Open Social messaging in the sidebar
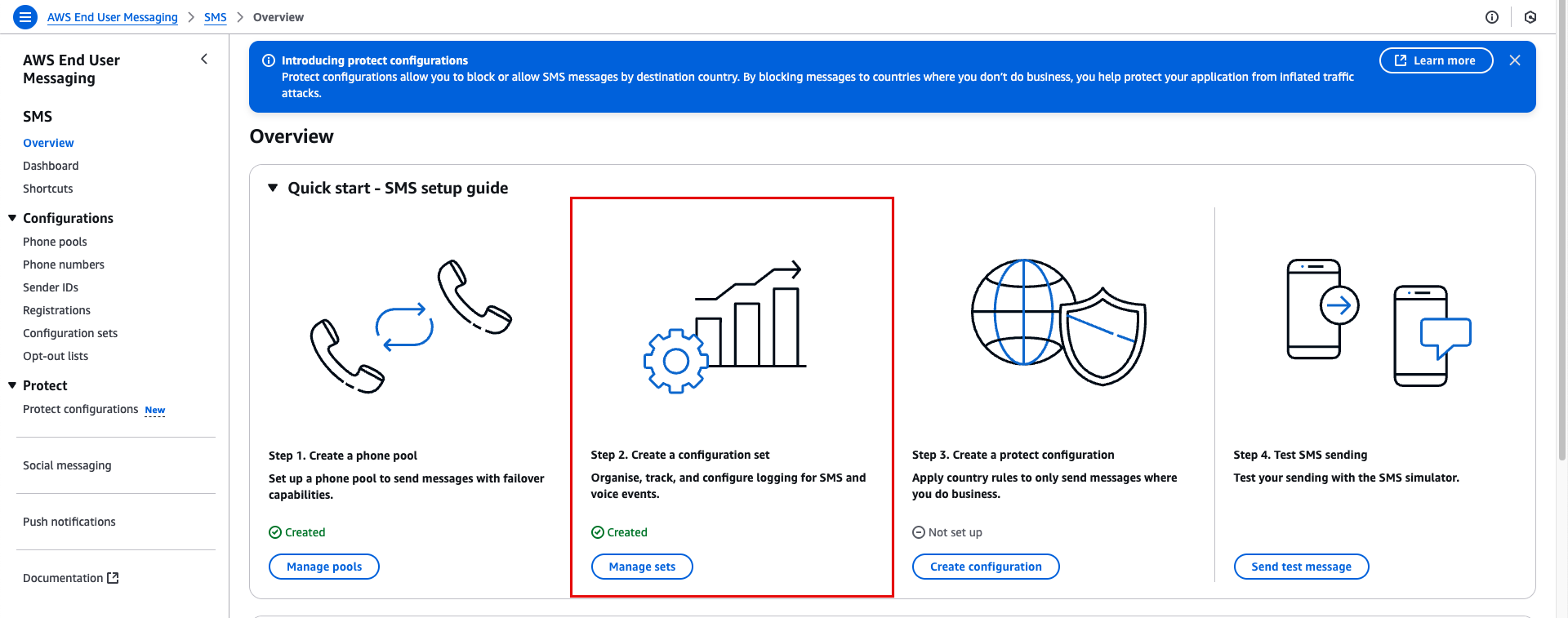Viewport: 1568px width, 618px height. pyautogui.click(x=67, y=465)
